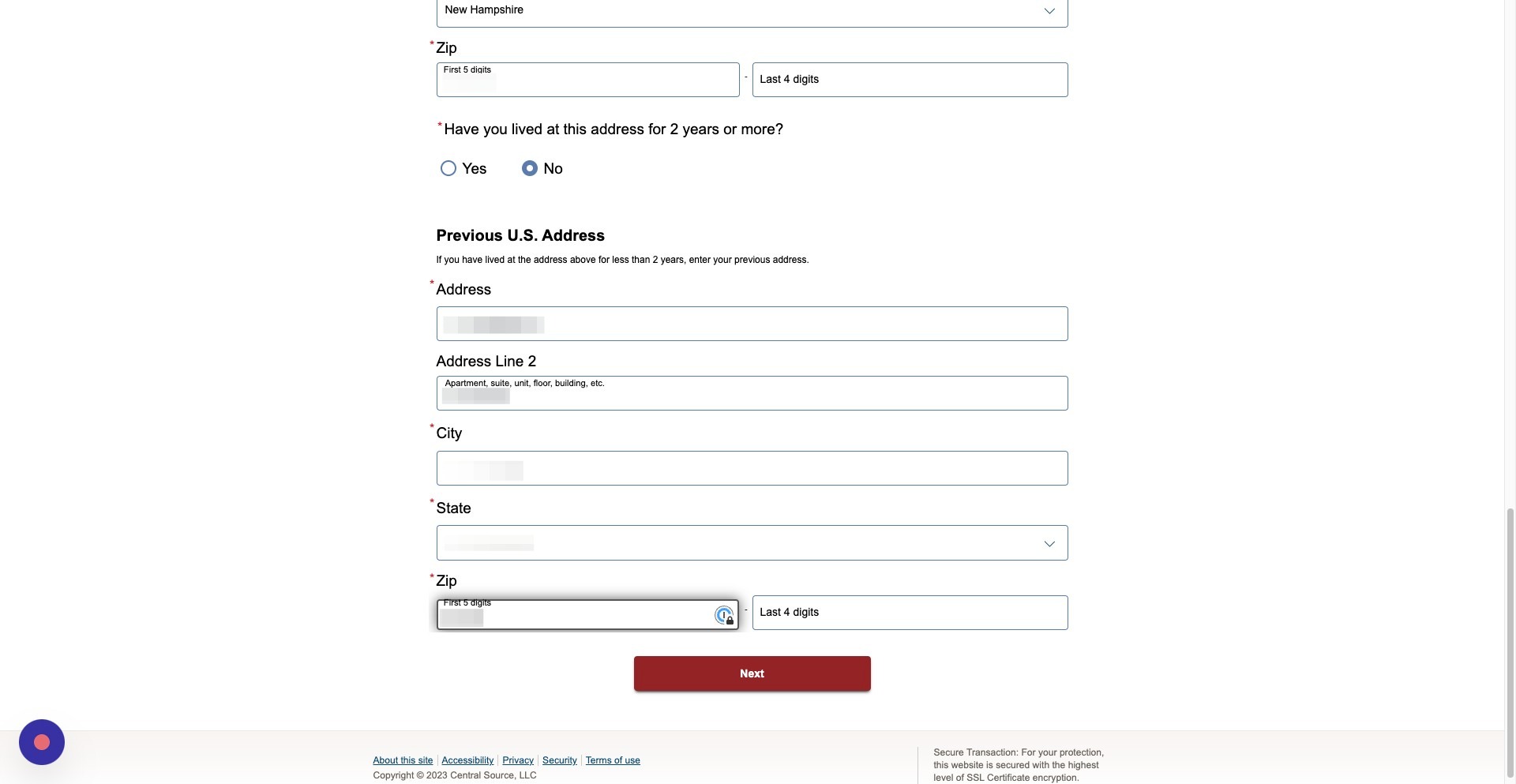1516x784 pixels.
Task: Select the Yes radio button
Action: (448, 168)
